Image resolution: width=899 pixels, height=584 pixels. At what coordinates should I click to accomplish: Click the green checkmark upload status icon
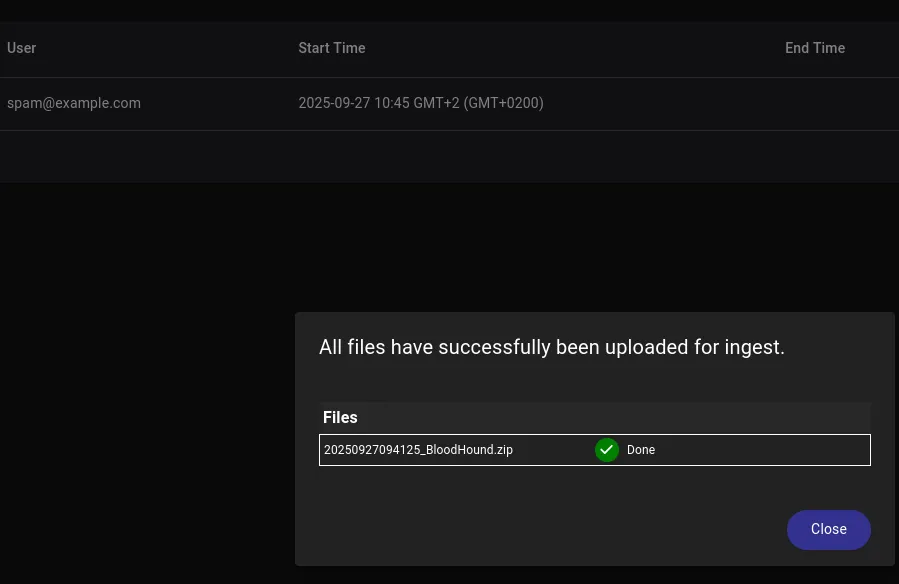coord(607,450)
